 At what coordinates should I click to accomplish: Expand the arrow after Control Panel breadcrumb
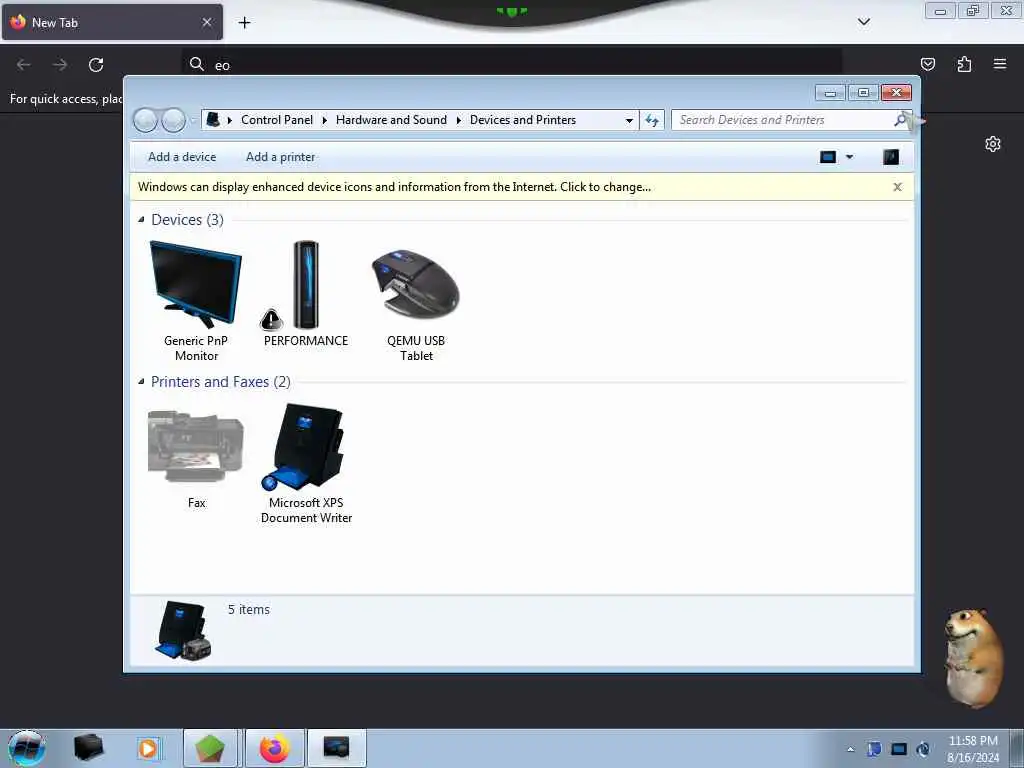tap(325, 120)
